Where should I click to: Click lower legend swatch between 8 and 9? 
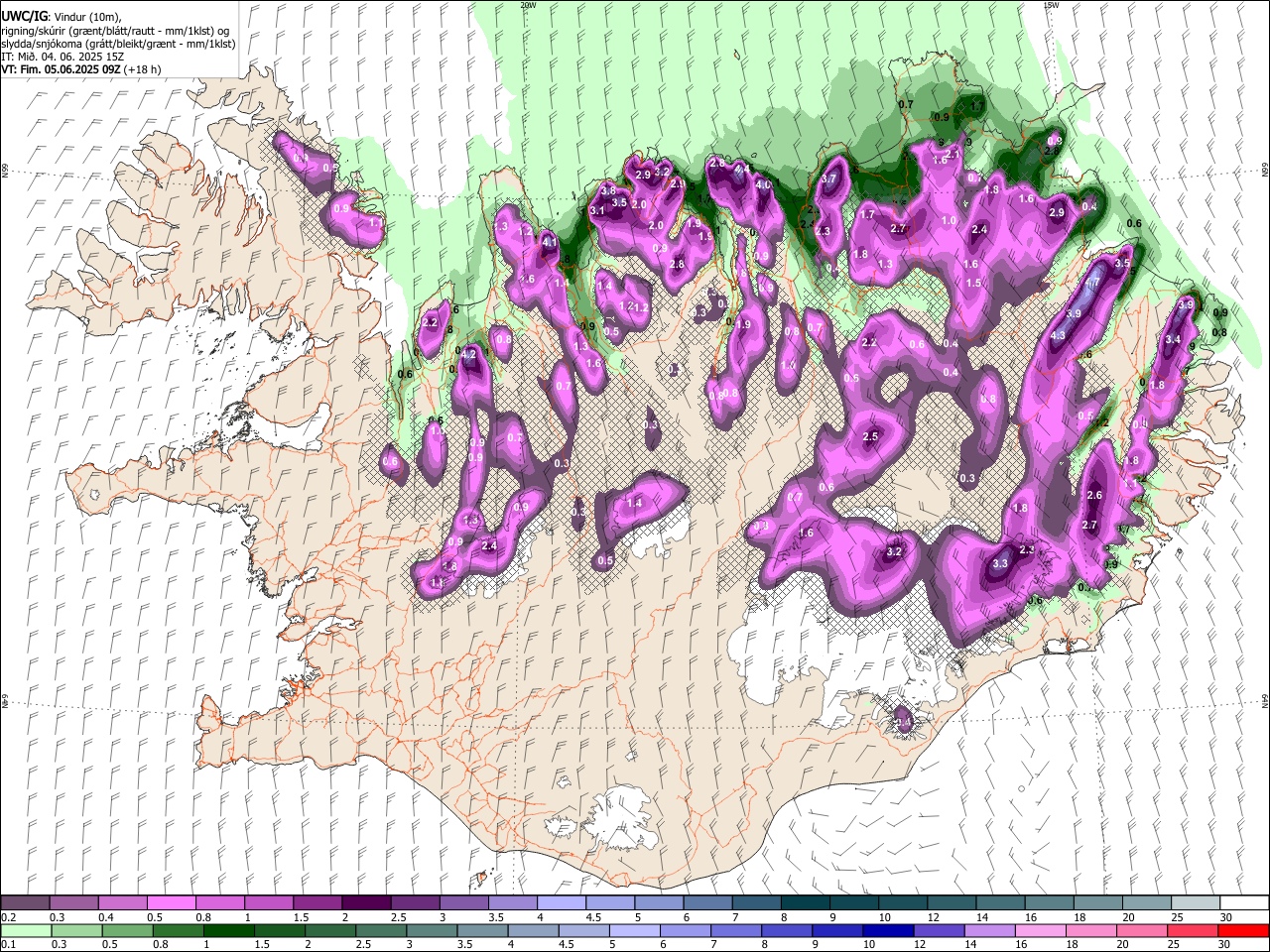[x=786, y=930]
